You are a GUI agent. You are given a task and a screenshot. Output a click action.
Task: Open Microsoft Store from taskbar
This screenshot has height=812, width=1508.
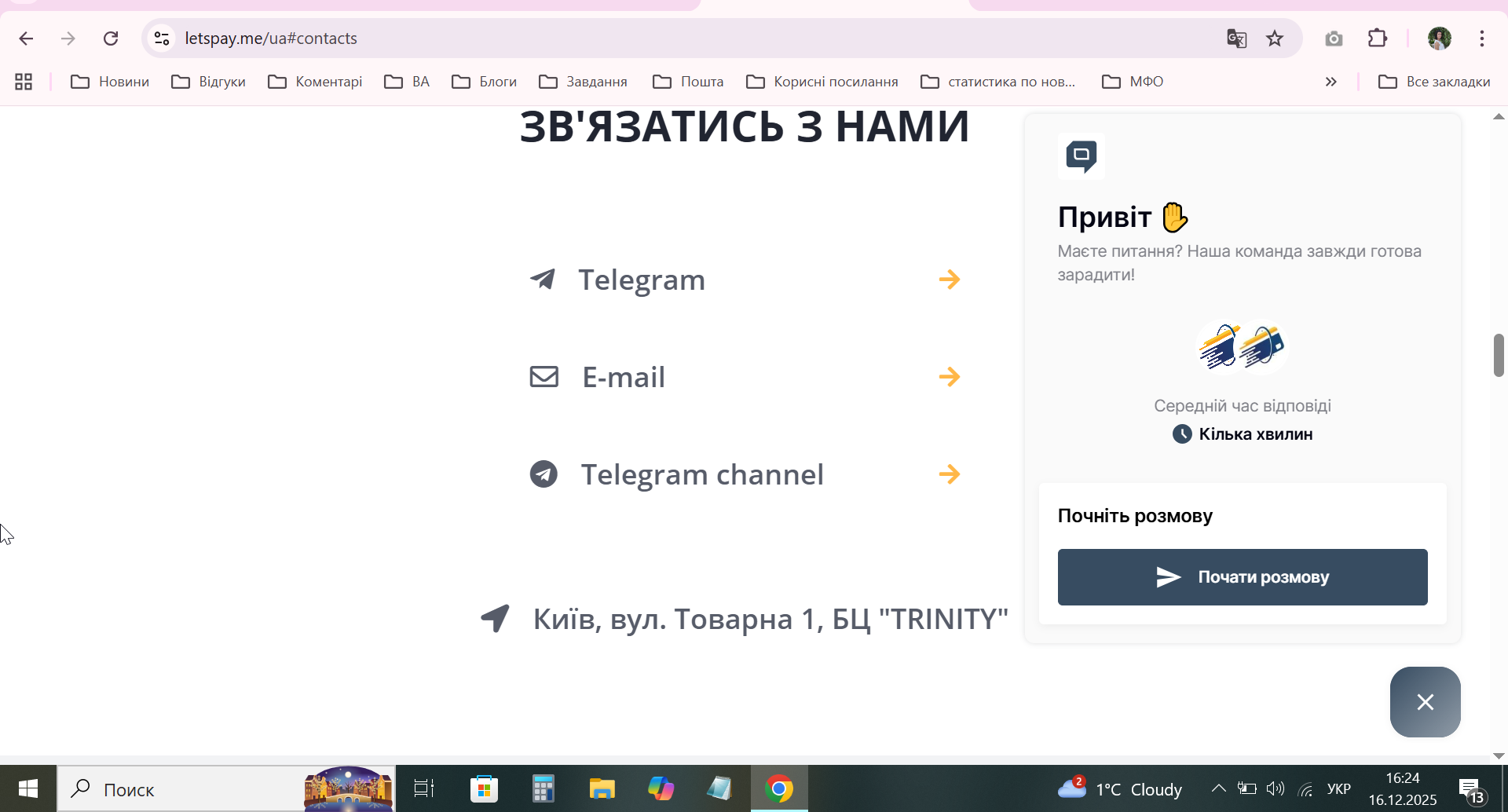(x=484, y=788)
